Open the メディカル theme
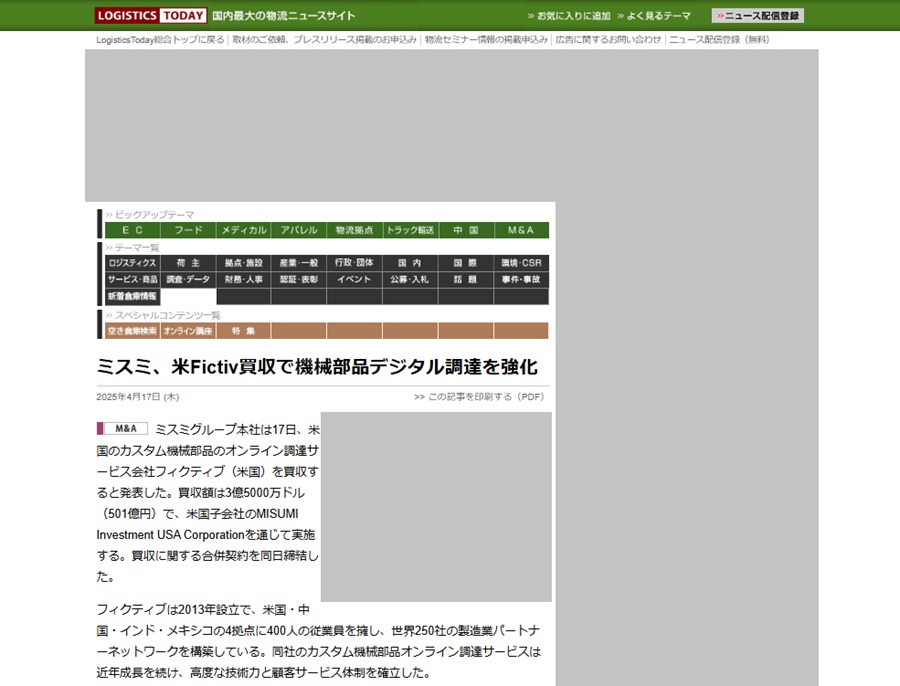 click(x=244, y=230)
